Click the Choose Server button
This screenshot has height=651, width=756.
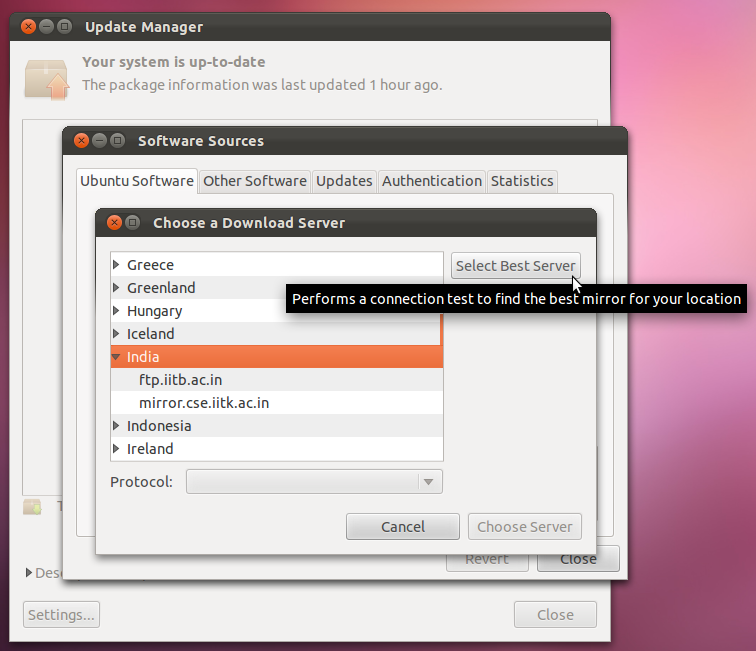[525, 527]
